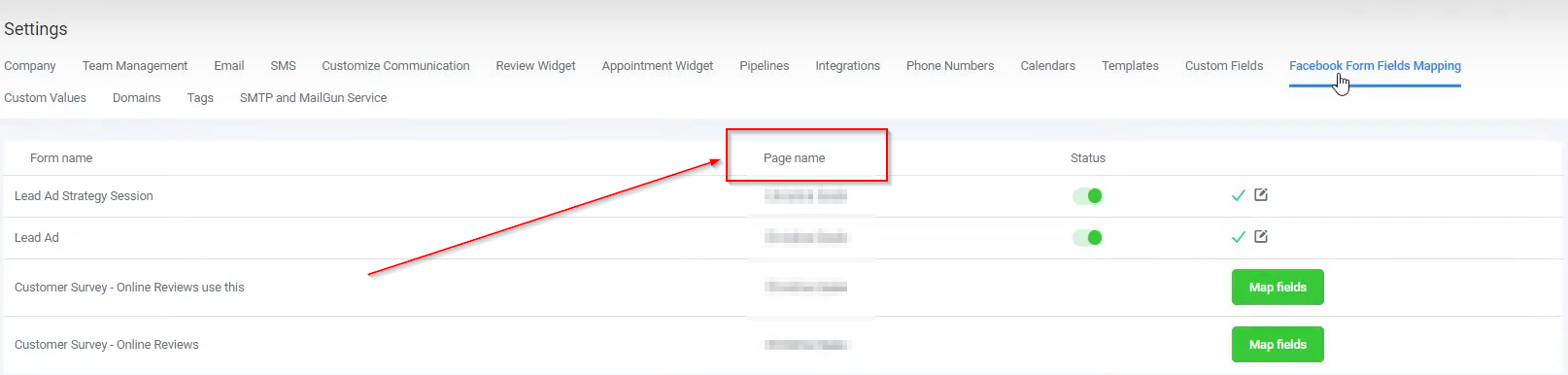The width and height of the screenshot is (1568, 375).
Task: Map fields for Customer Survey - Online Reviews use this
Action: pyautogui.click(x=1278, y=288)
